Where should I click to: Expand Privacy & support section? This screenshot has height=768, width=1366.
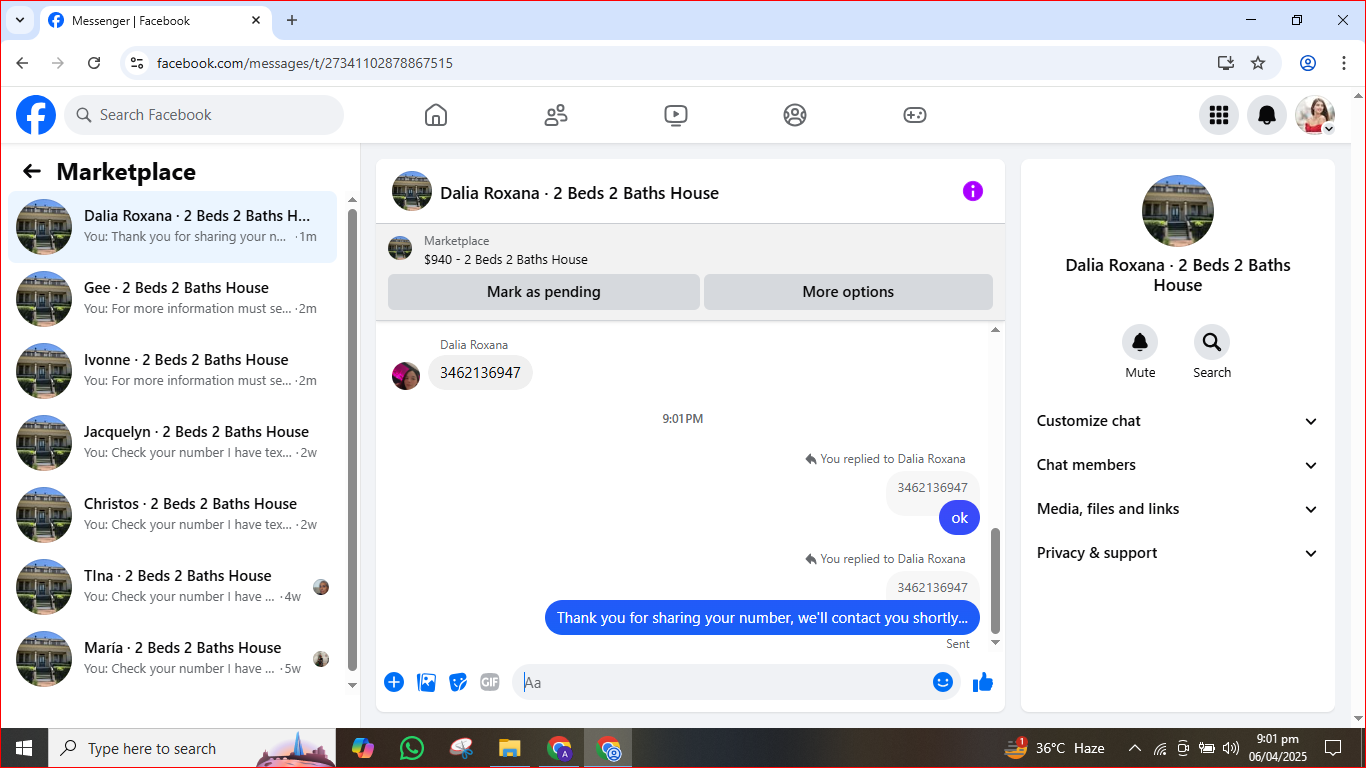[1178, 553]
